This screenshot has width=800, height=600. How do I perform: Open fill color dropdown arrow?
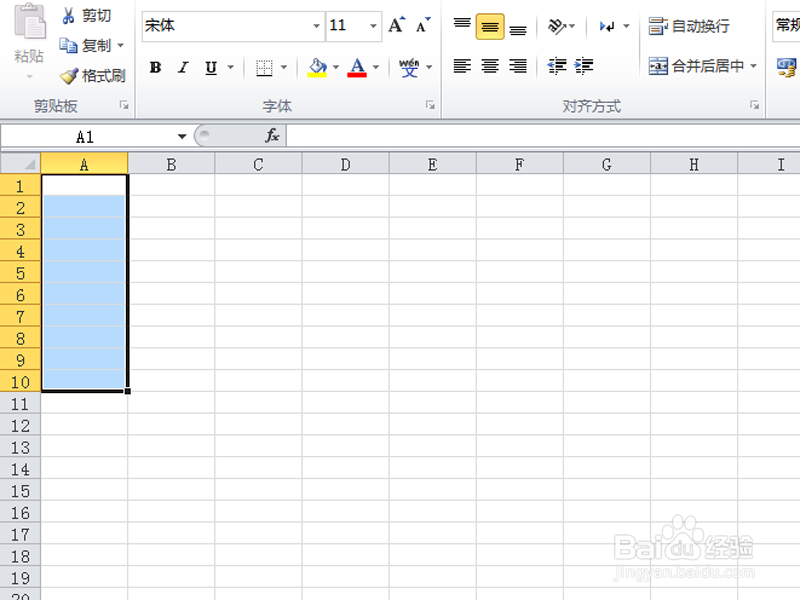[336, 67]
